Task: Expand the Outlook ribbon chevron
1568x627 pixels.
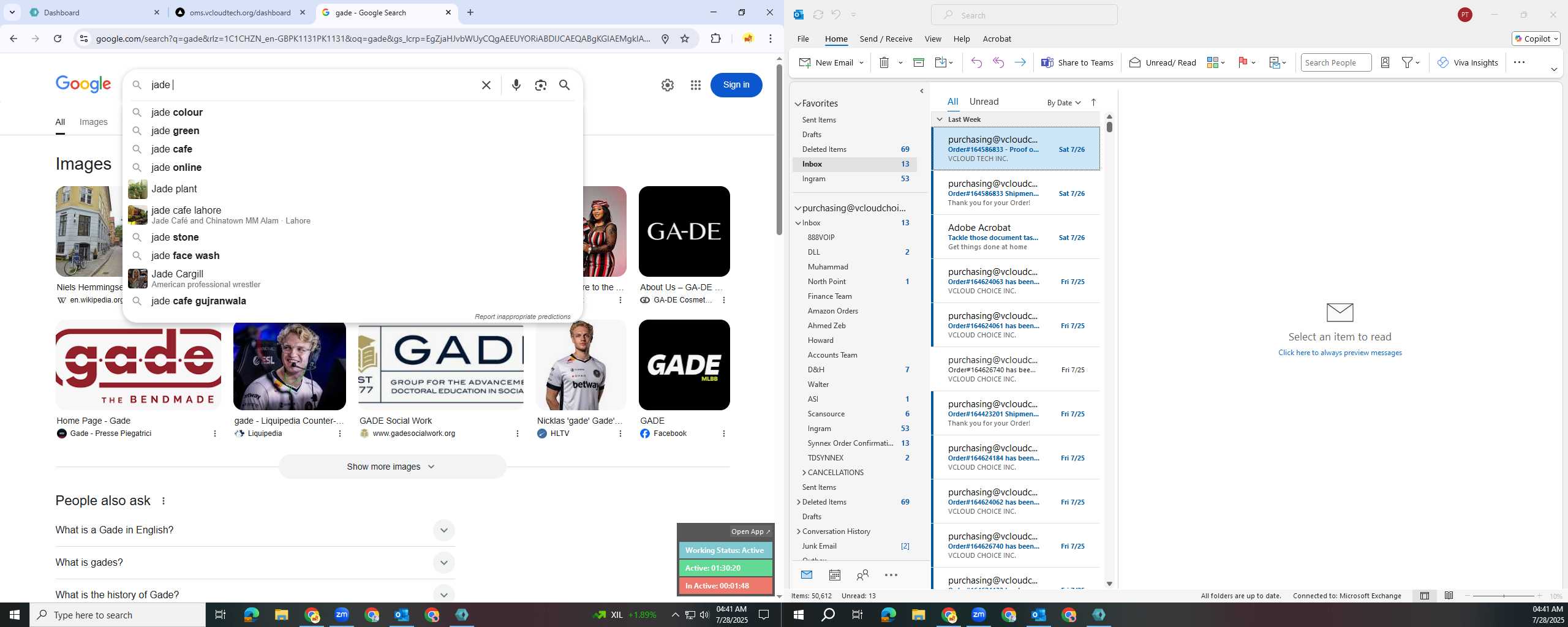Action: click(1553, 69)
